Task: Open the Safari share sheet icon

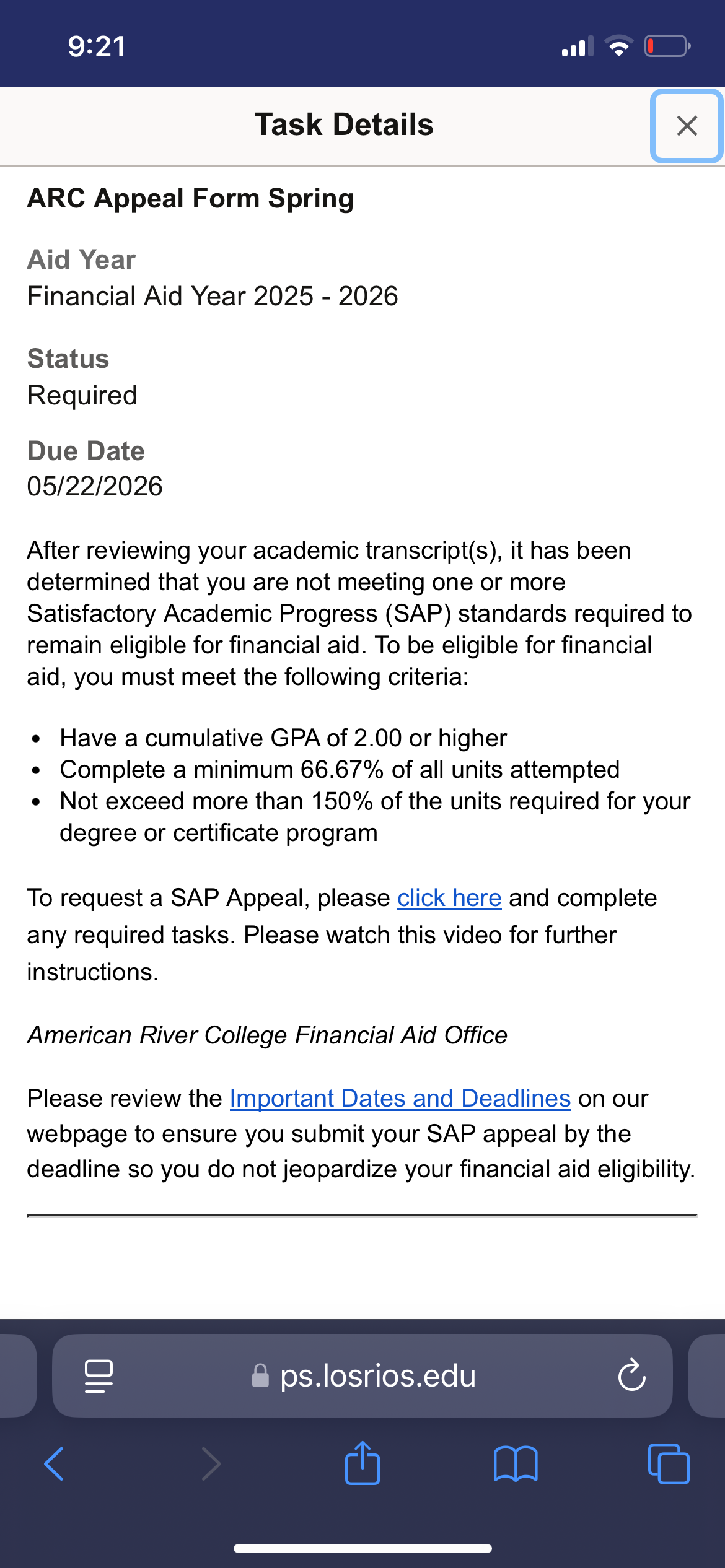Action: [362, 1463]
